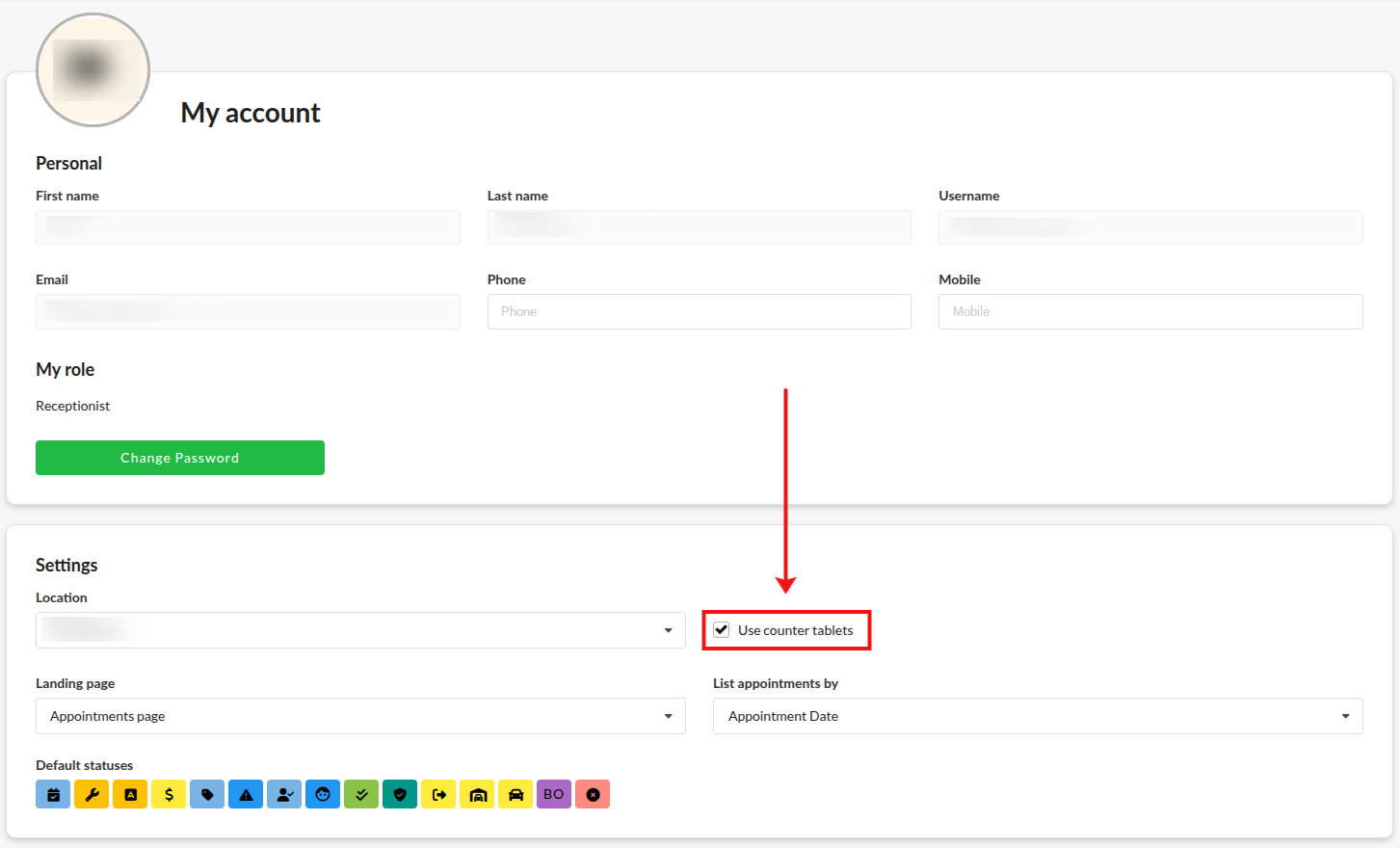Viewport: 1400px width, 848px height.
Task: Toggle the shield status icon
Action: pyautogui.click(x=400, y=795)
